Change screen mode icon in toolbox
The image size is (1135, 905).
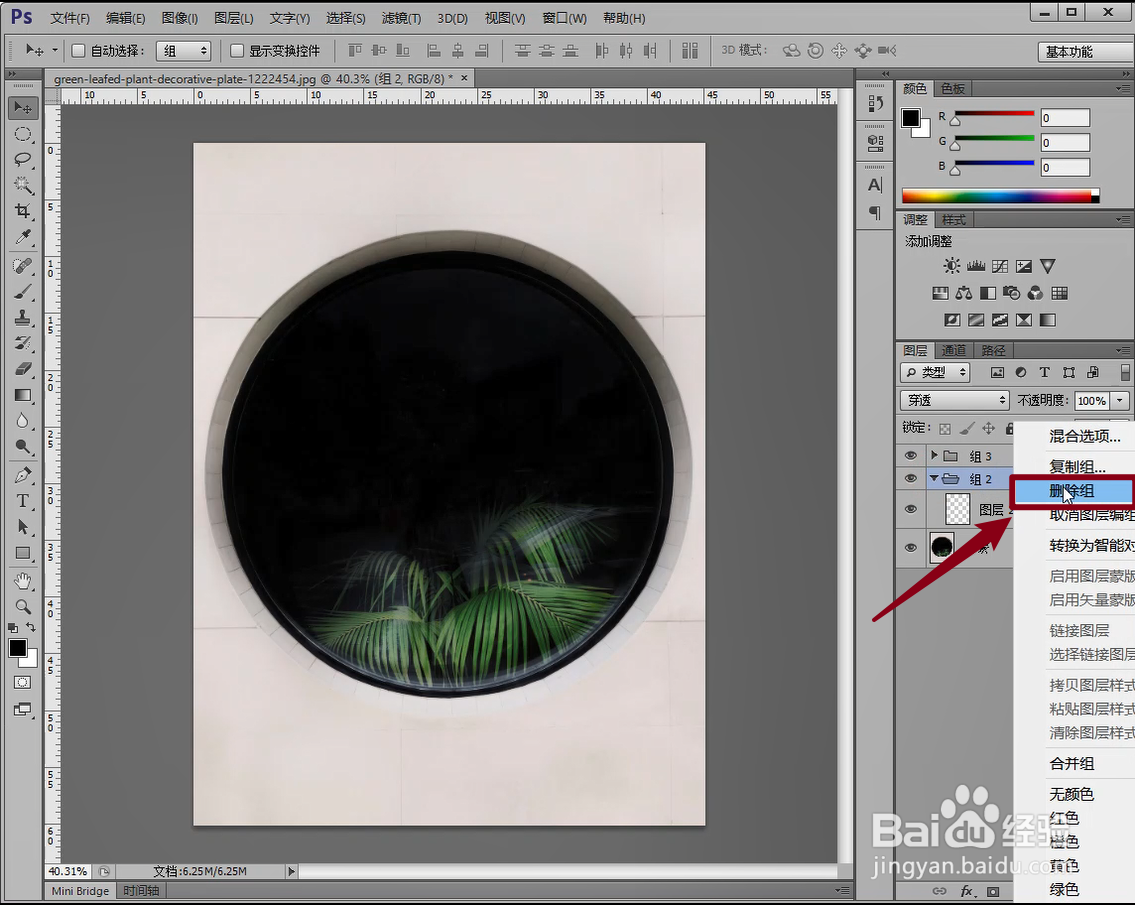tap(22, 710)
